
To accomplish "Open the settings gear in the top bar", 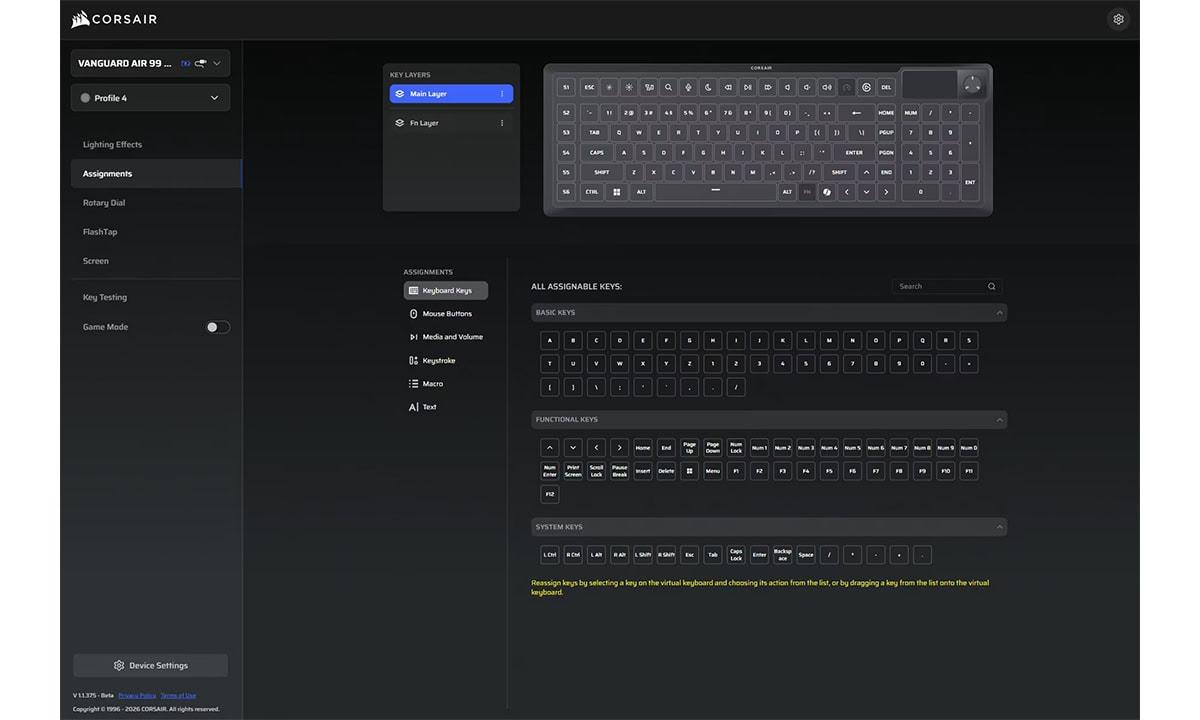I will click(1118, 19).
